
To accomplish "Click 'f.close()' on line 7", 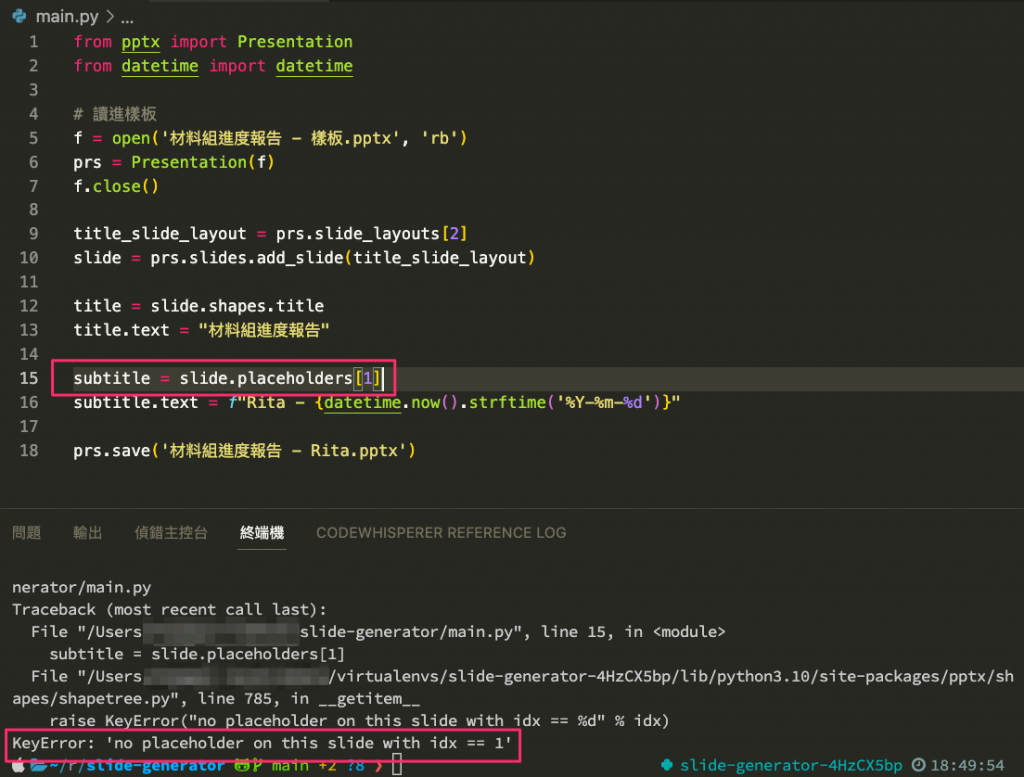I will (116, 186).
